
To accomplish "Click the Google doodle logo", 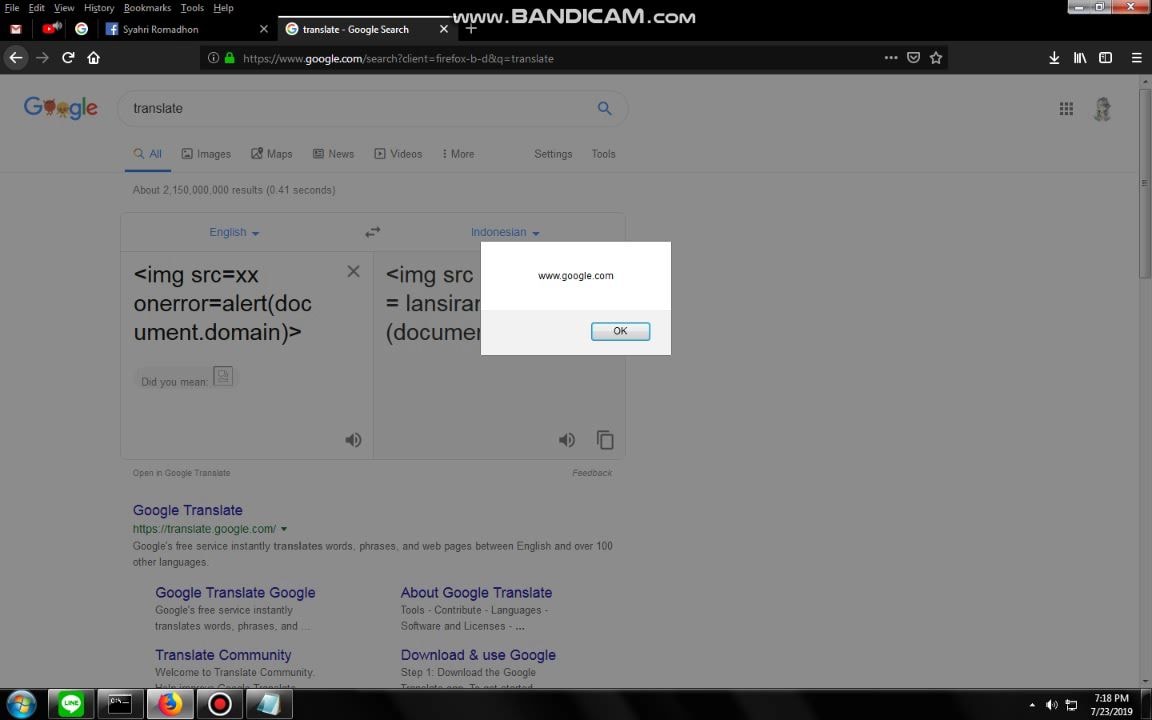I will [60, 108].
